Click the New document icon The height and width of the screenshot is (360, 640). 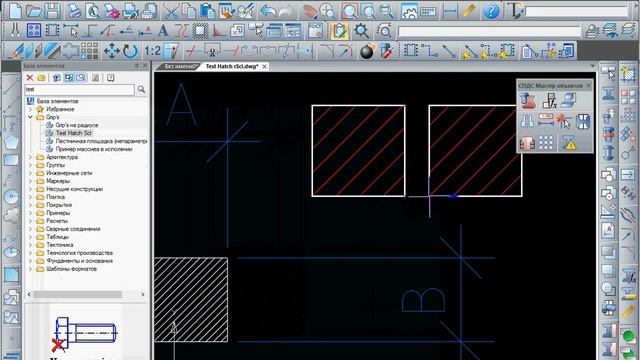click(15, 11)
